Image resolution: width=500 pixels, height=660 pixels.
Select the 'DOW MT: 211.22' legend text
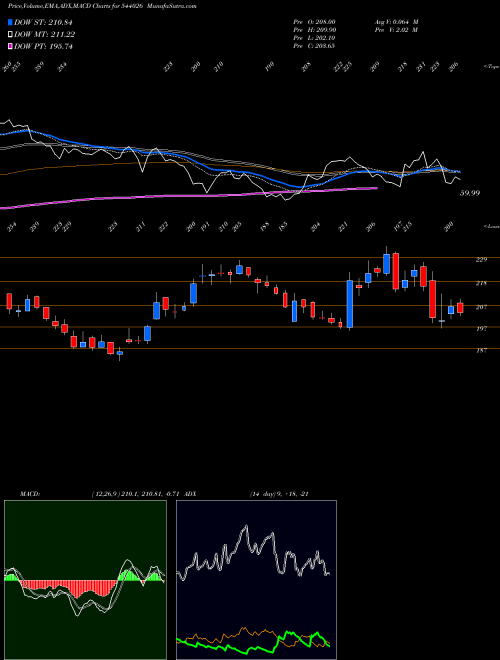click(x=44, y=35)
